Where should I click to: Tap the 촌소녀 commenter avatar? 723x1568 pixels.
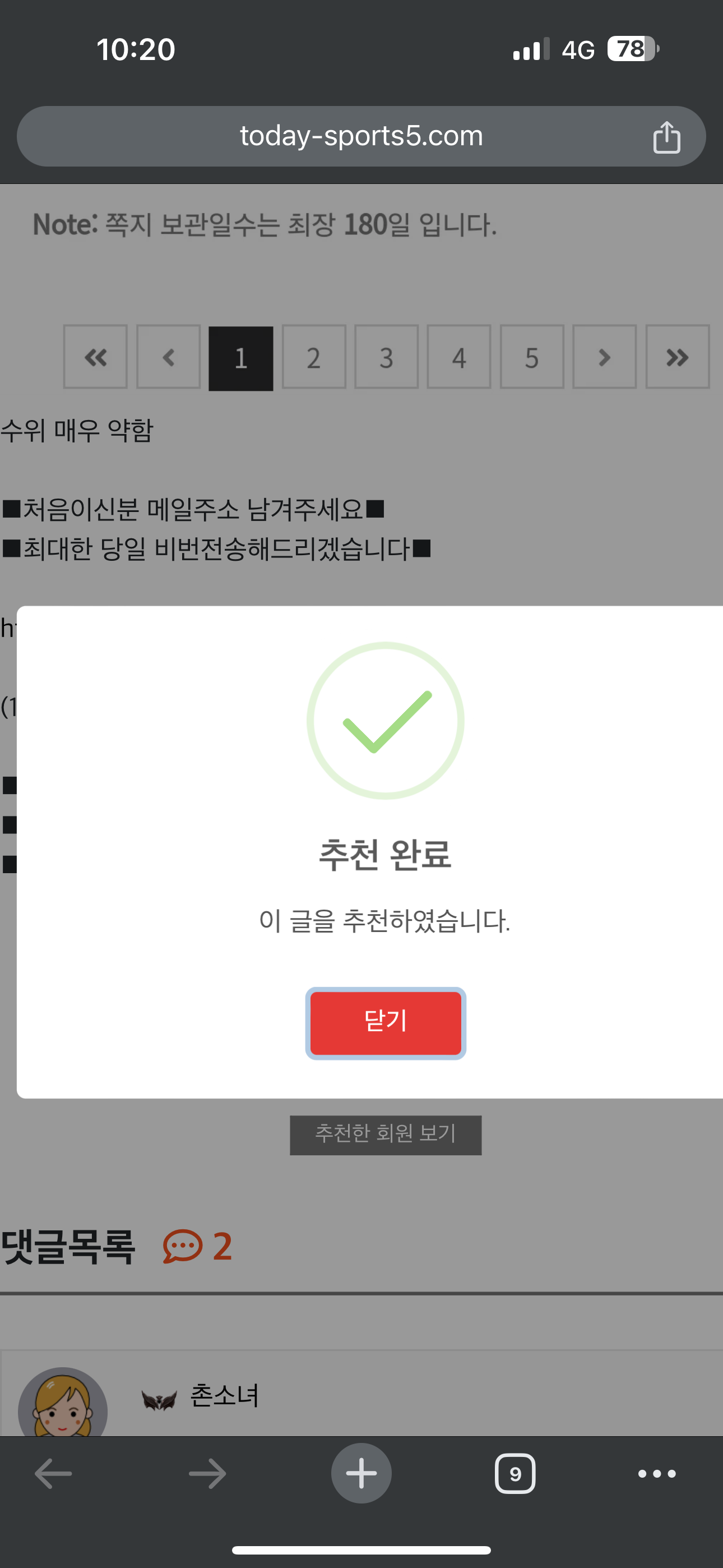[x=63, y=1403]
